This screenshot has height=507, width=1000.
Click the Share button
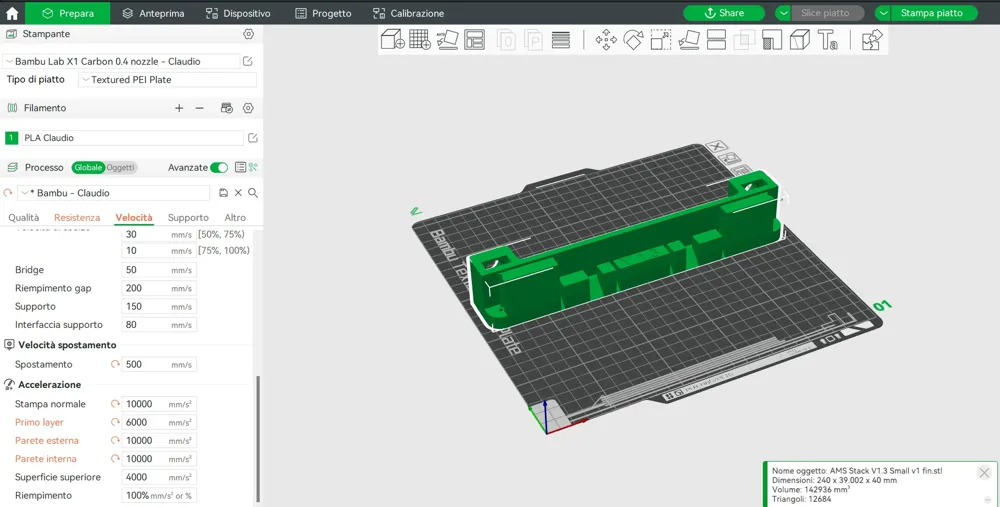(x=724, y=14)
